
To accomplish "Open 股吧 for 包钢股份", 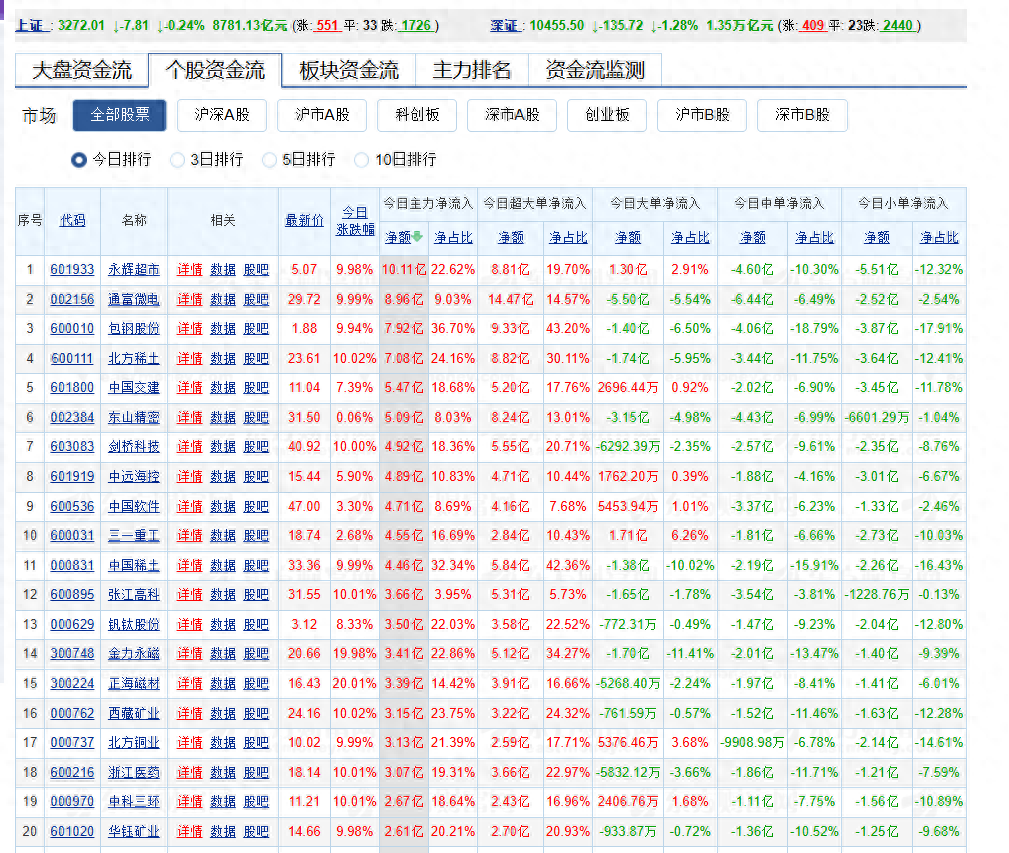I will 256,328.
